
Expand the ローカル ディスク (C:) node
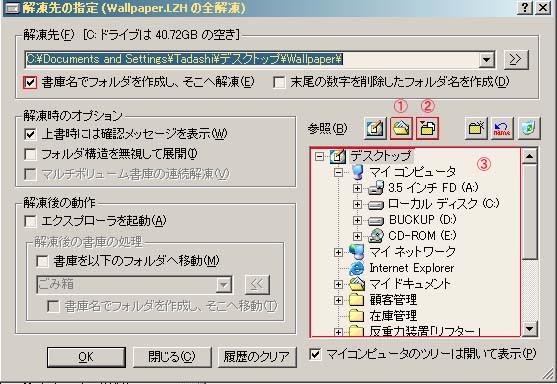(357, 204)
